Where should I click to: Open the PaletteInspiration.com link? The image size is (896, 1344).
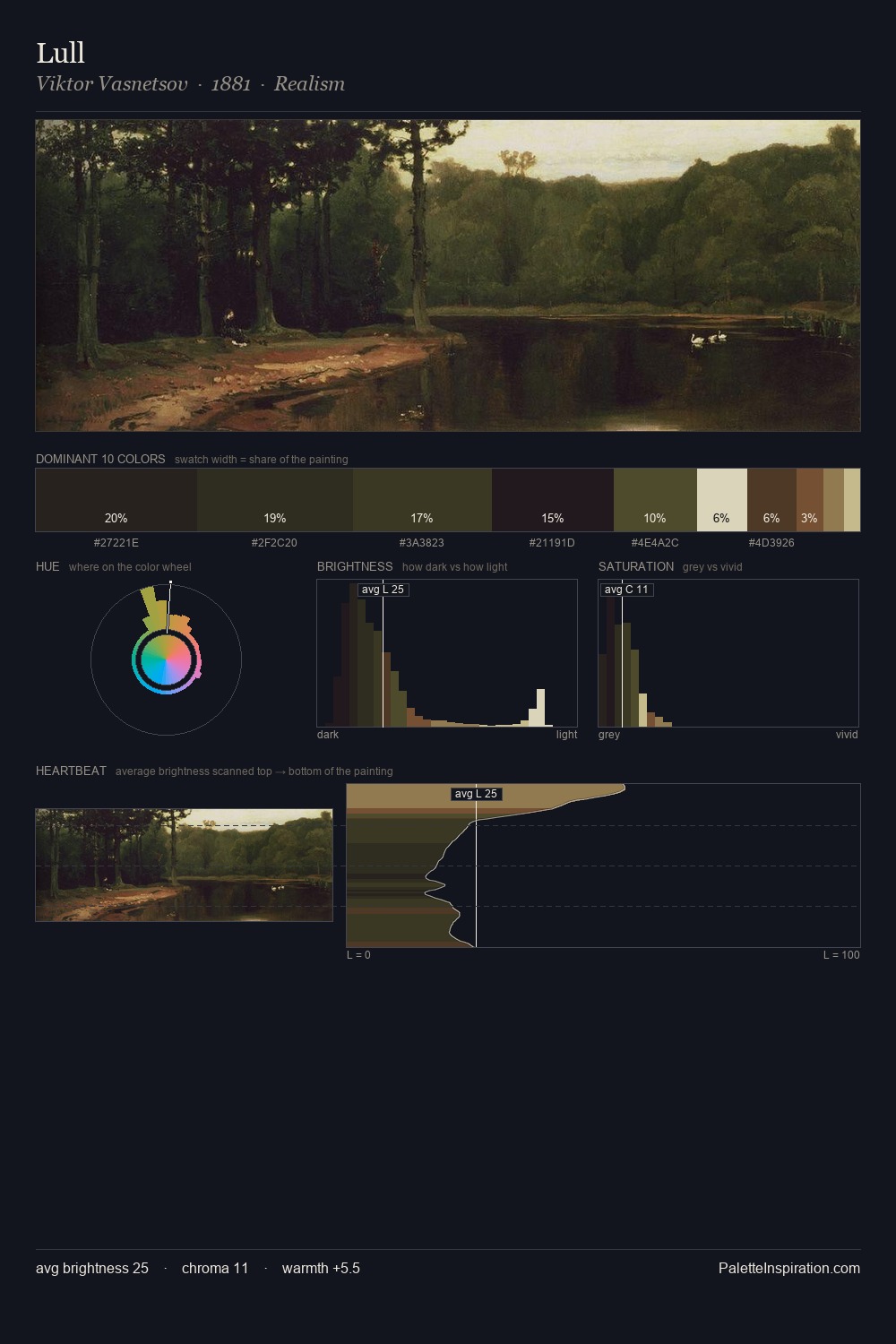pos(789,1268)
